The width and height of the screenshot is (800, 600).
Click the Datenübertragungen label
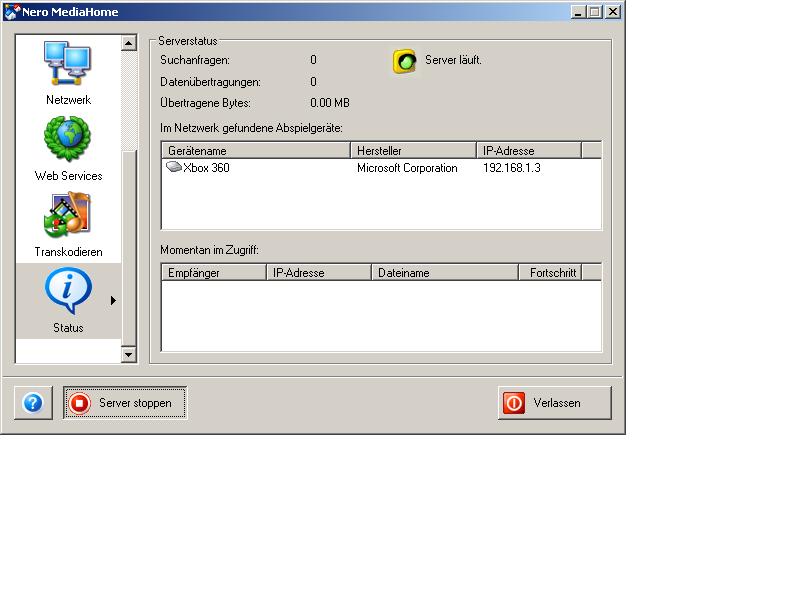pyautogui.click(x=210, y=82)
